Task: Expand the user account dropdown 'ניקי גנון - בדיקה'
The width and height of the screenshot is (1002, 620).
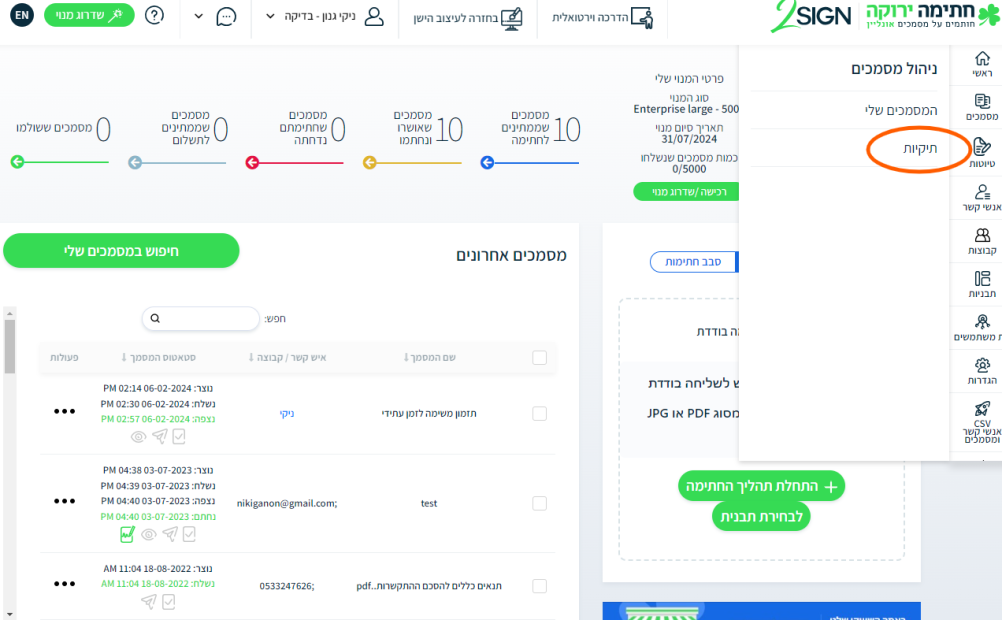Action: point(325,17)
